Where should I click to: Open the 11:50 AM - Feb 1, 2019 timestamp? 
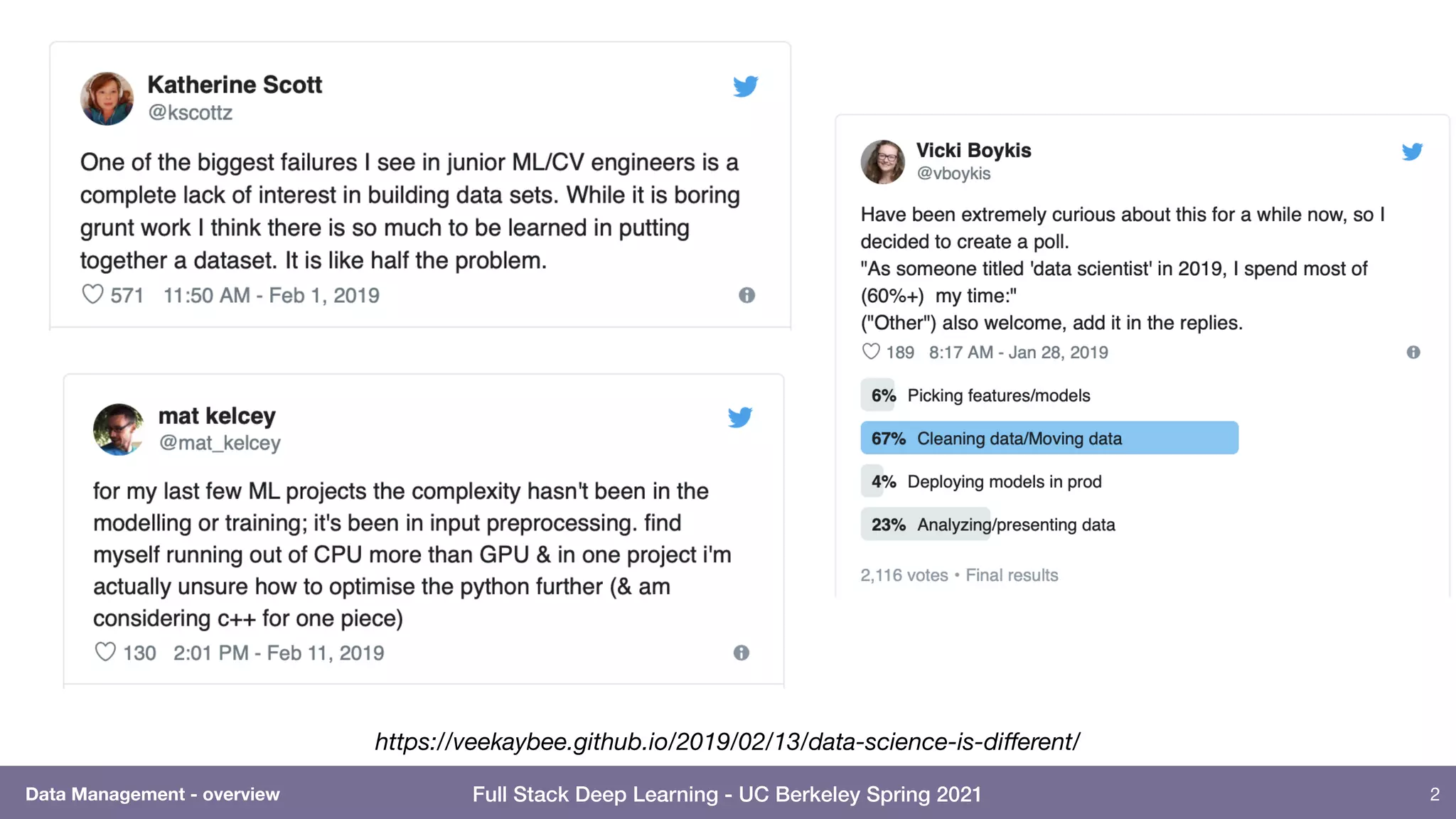coord(272,295)
